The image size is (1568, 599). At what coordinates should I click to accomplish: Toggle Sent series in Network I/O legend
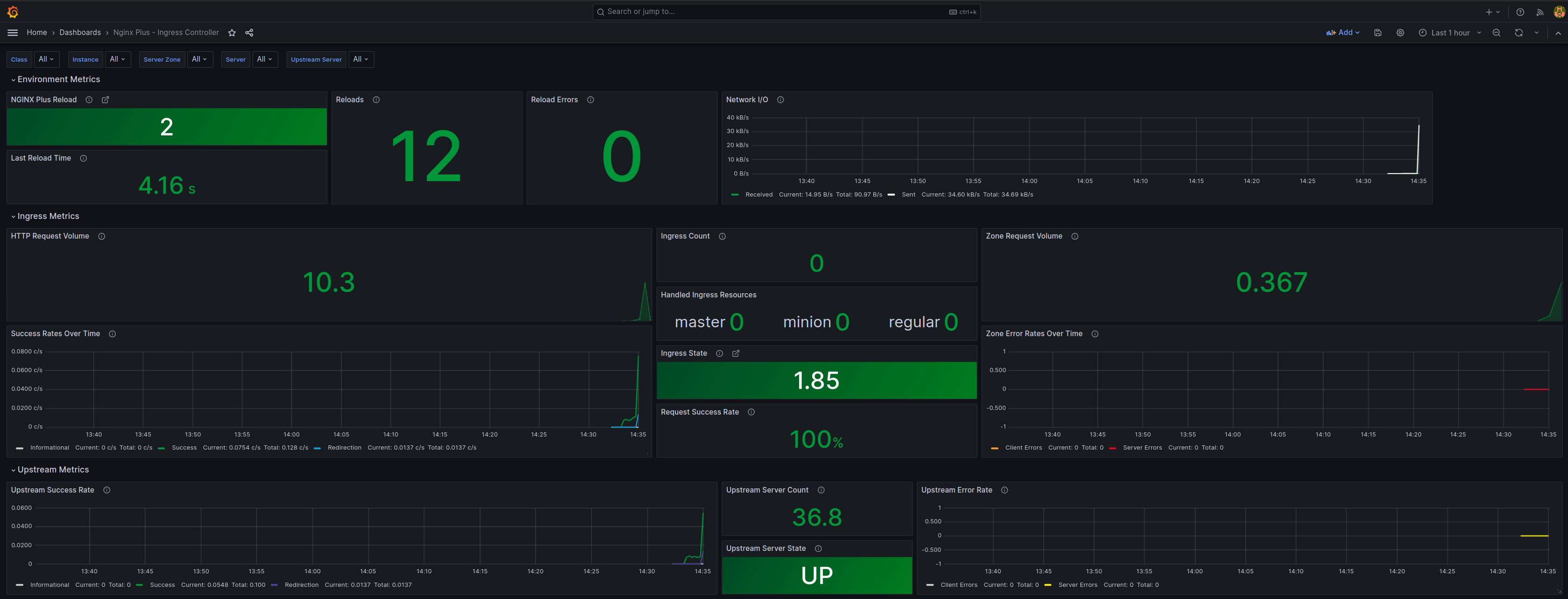(908, 195)
